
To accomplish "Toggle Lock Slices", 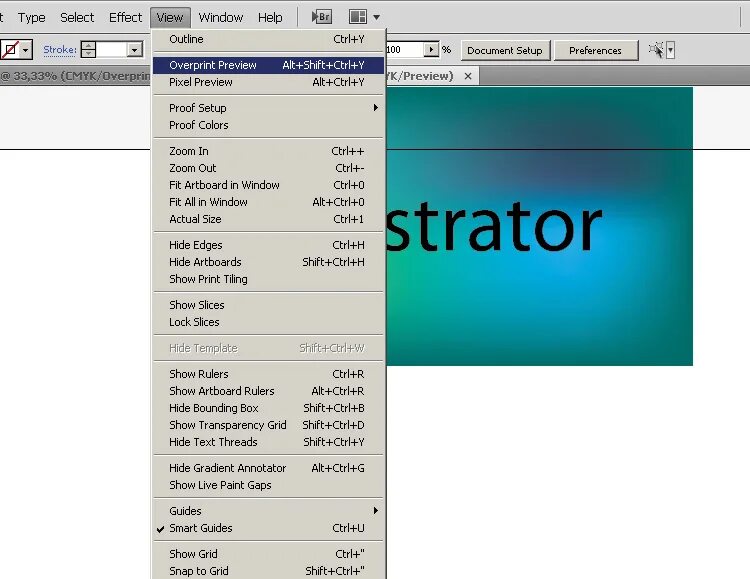I will pos(268,322).
